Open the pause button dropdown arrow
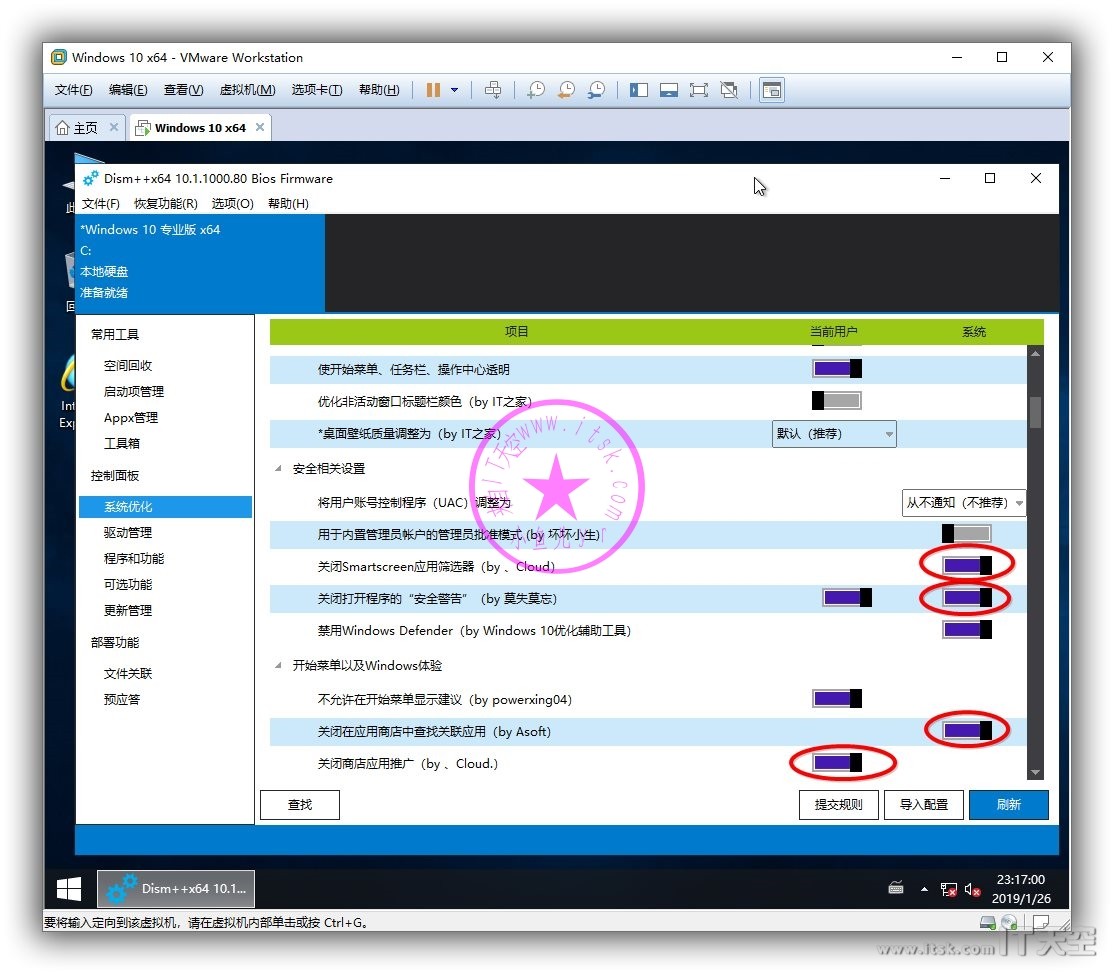This screenshot has width=1114, height=974. click(455, 90)
